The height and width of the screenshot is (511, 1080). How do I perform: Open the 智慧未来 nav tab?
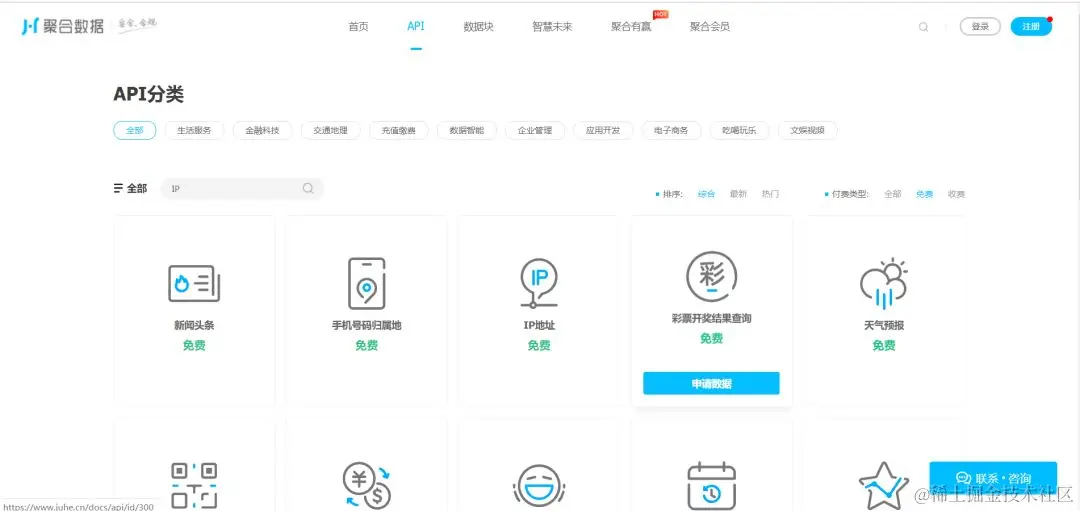click(x=552, y=27)
